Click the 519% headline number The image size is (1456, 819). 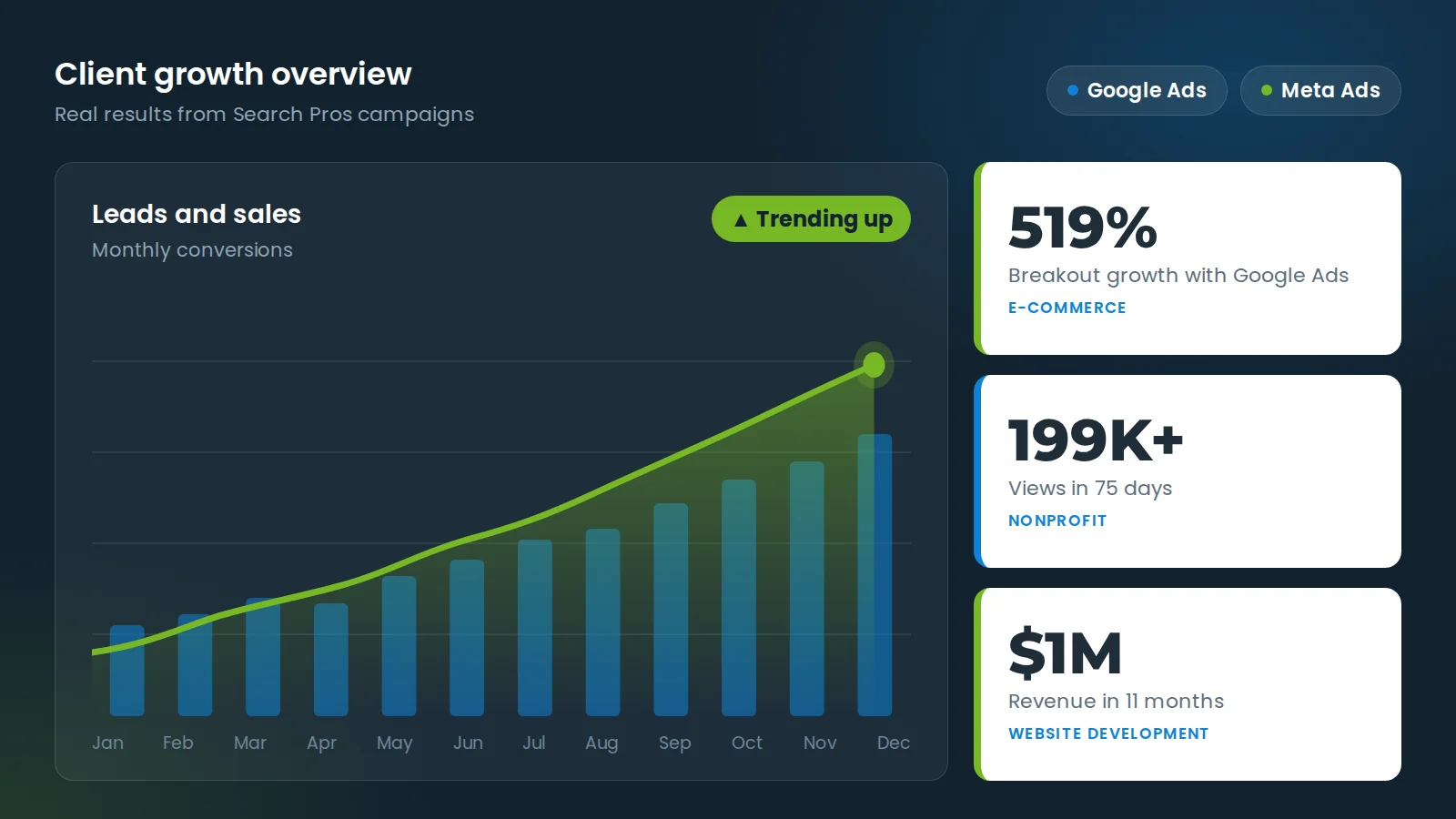click(1083, 227)
